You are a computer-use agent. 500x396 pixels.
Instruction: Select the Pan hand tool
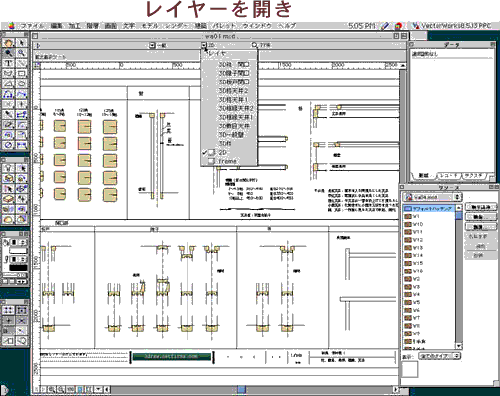click(x=8, y=43)
